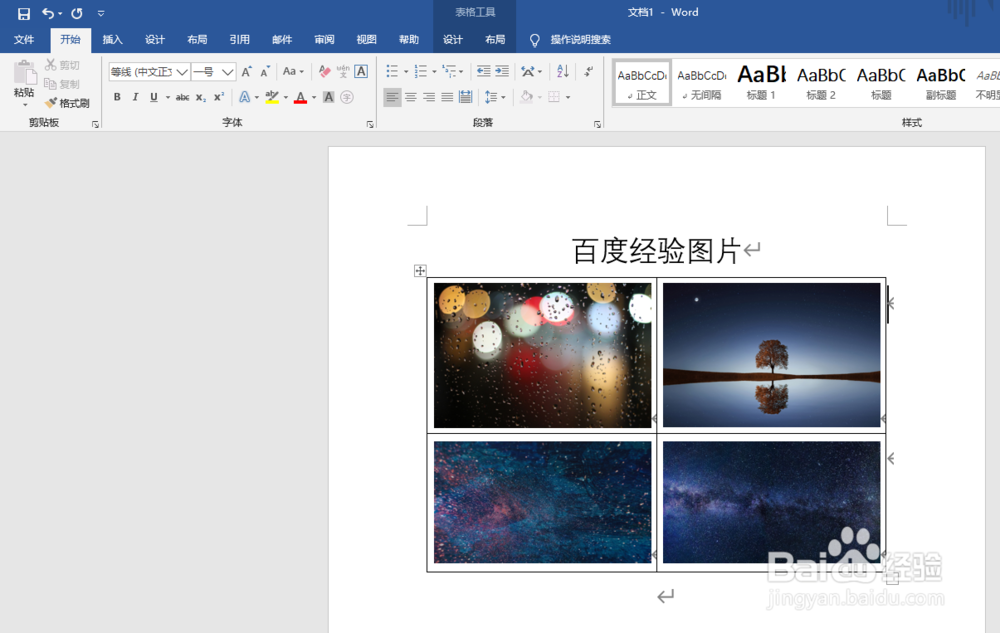Toggle the bulleted list

pos(393,72)
